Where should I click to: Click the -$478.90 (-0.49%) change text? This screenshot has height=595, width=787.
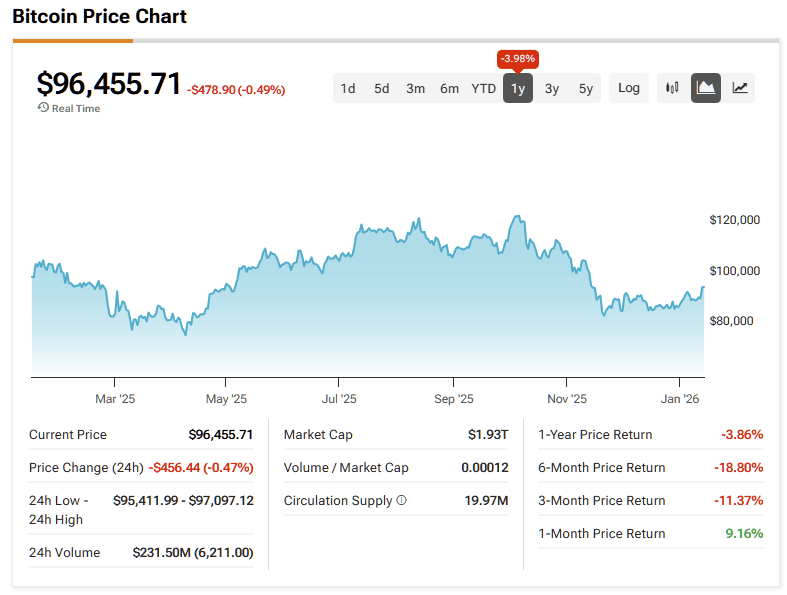[236, 90]
